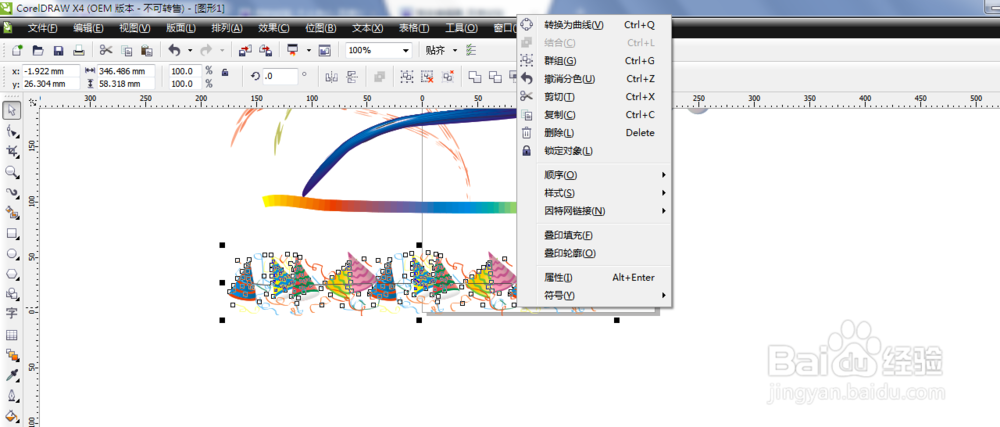The width and height of the screenshot is (1000, 427).
Task: Open the 视图(V) menu
Action: [x=135, y=28]
